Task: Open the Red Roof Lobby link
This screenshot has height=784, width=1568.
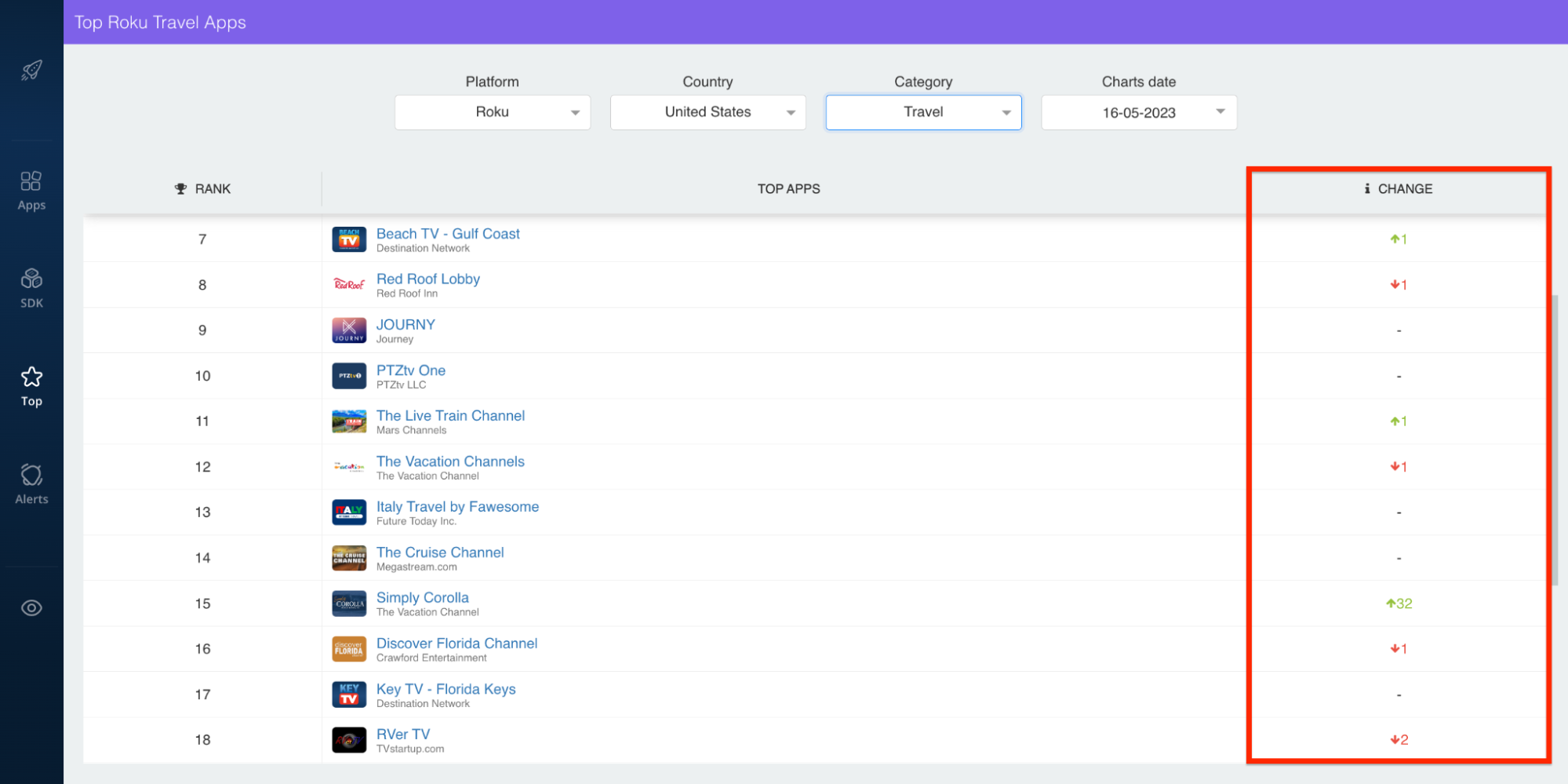Action: (x=428, y=279)
